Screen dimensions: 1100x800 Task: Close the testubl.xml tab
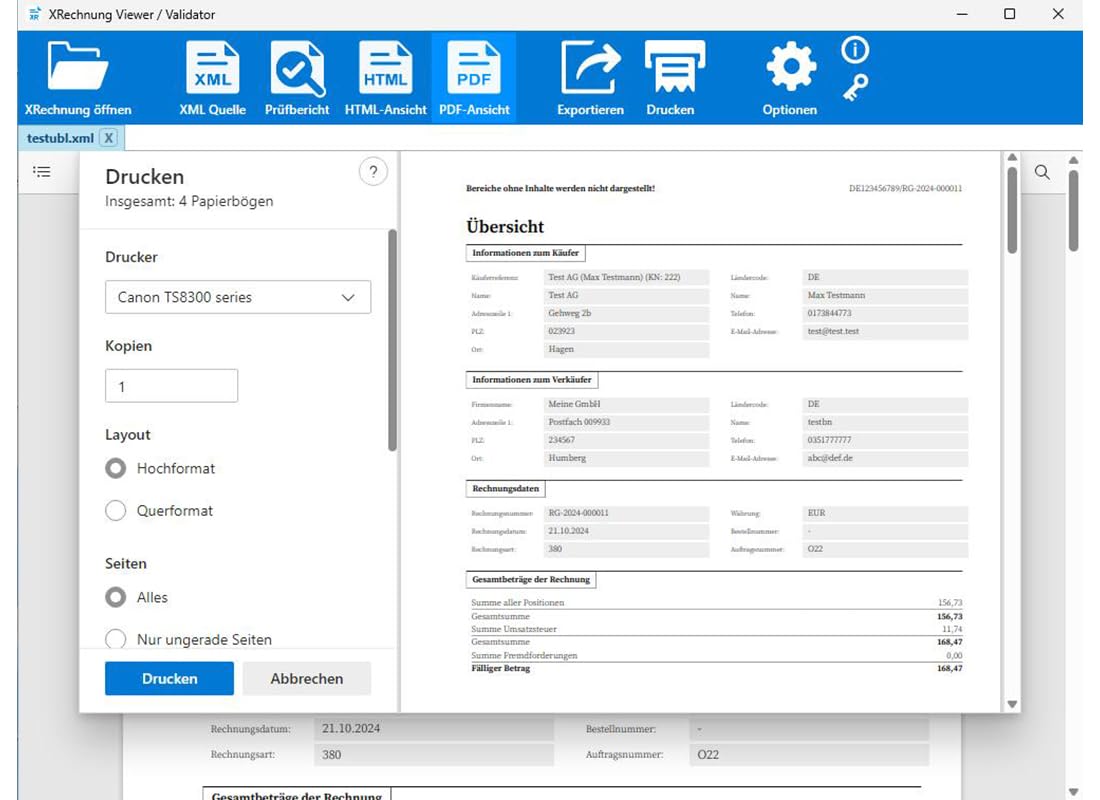point(109,138)
